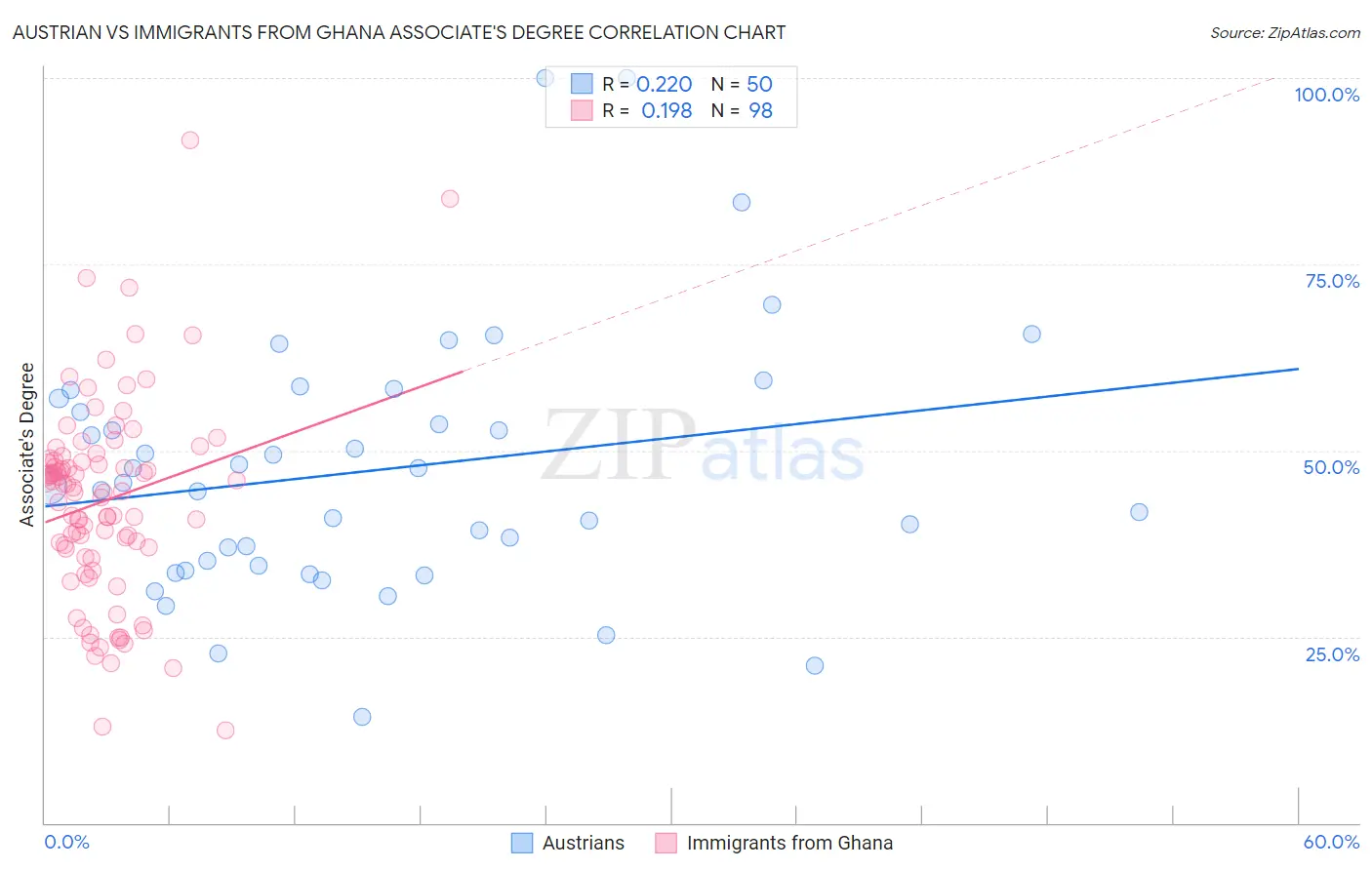Click the N = 98 value in legend
1372x870 pixels.
pyautogui.click(x=742, y=110)
